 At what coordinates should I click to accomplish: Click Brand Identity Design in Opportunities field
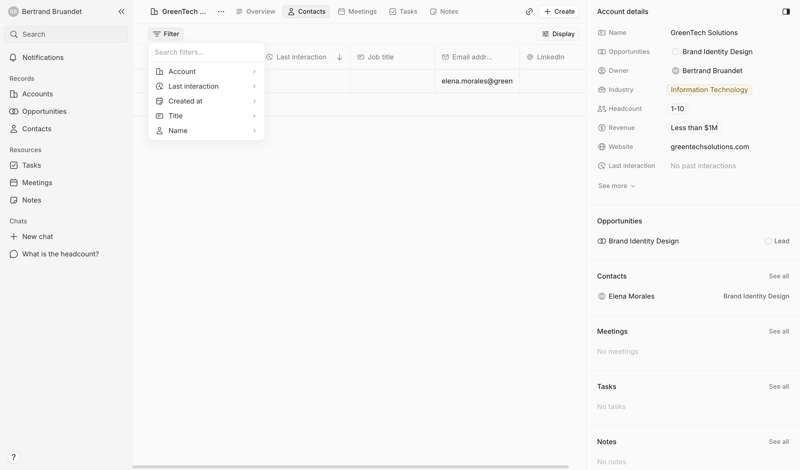tap(712, 52)
